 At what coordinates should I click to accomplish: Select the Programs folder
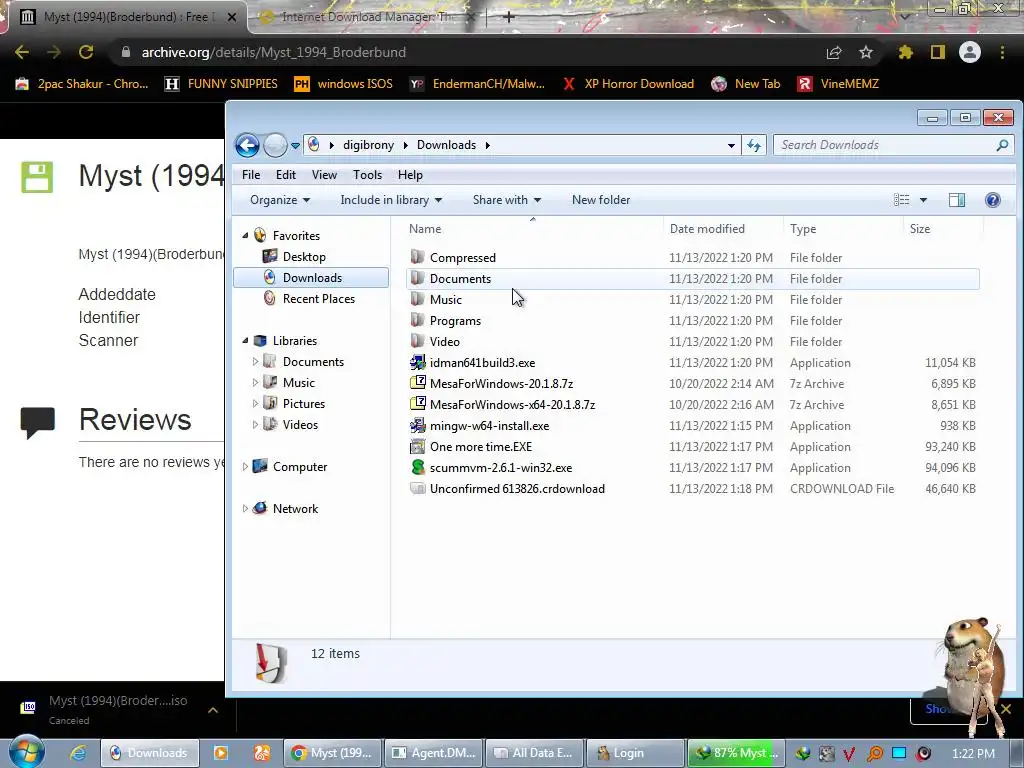(455, 321)
